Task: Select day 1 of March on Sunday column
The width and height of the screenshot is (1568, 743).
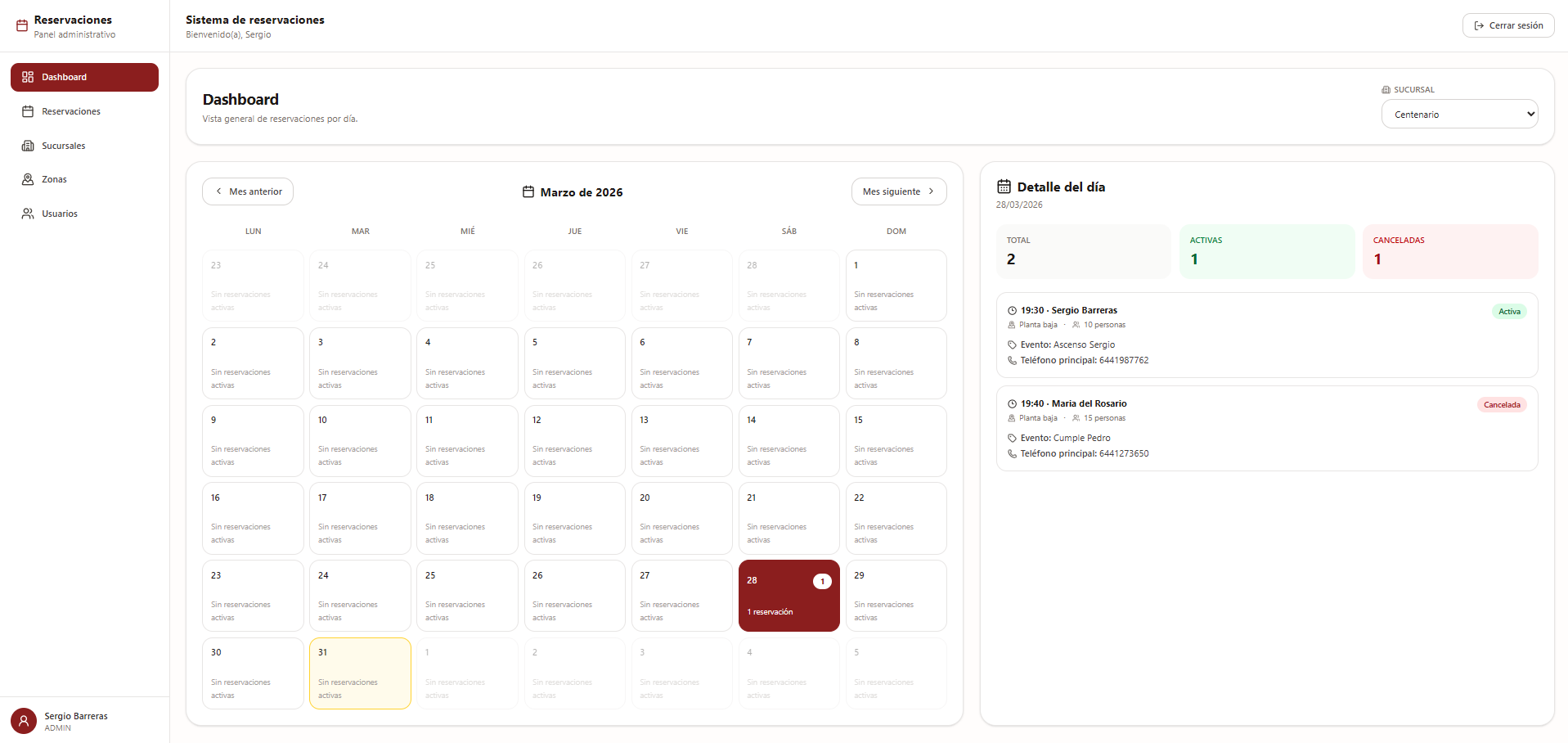Action: pos(896,286)
